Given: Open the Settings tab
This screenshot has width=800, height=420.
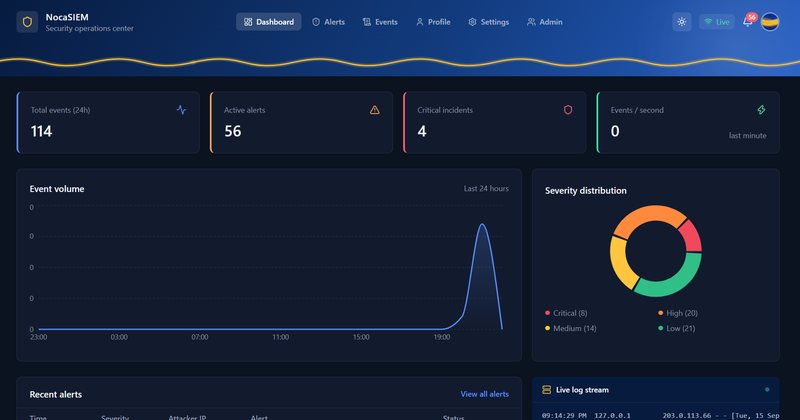Looking at the screenshot, I should click(x=488, y=22).
